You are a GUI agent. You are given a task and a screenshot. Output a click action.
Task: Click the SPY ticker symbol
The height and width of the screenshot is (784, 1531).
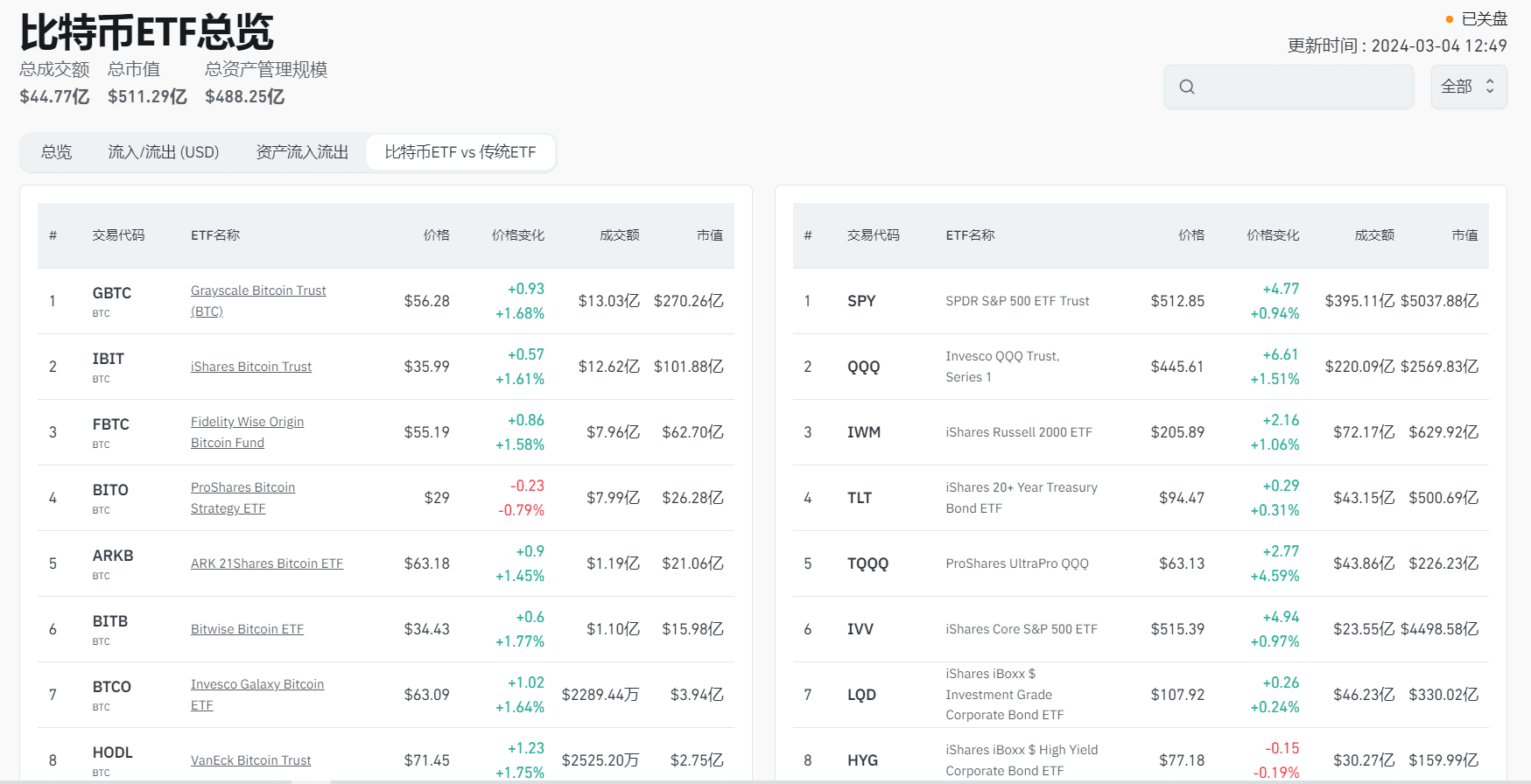coord(861,301)
